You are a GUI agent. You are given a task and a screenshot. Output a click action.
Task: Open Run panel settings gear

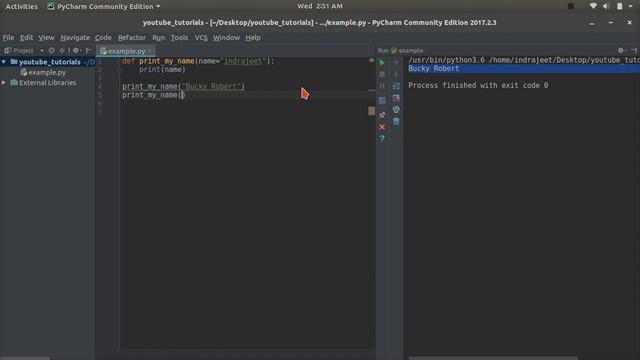point(621,51)
